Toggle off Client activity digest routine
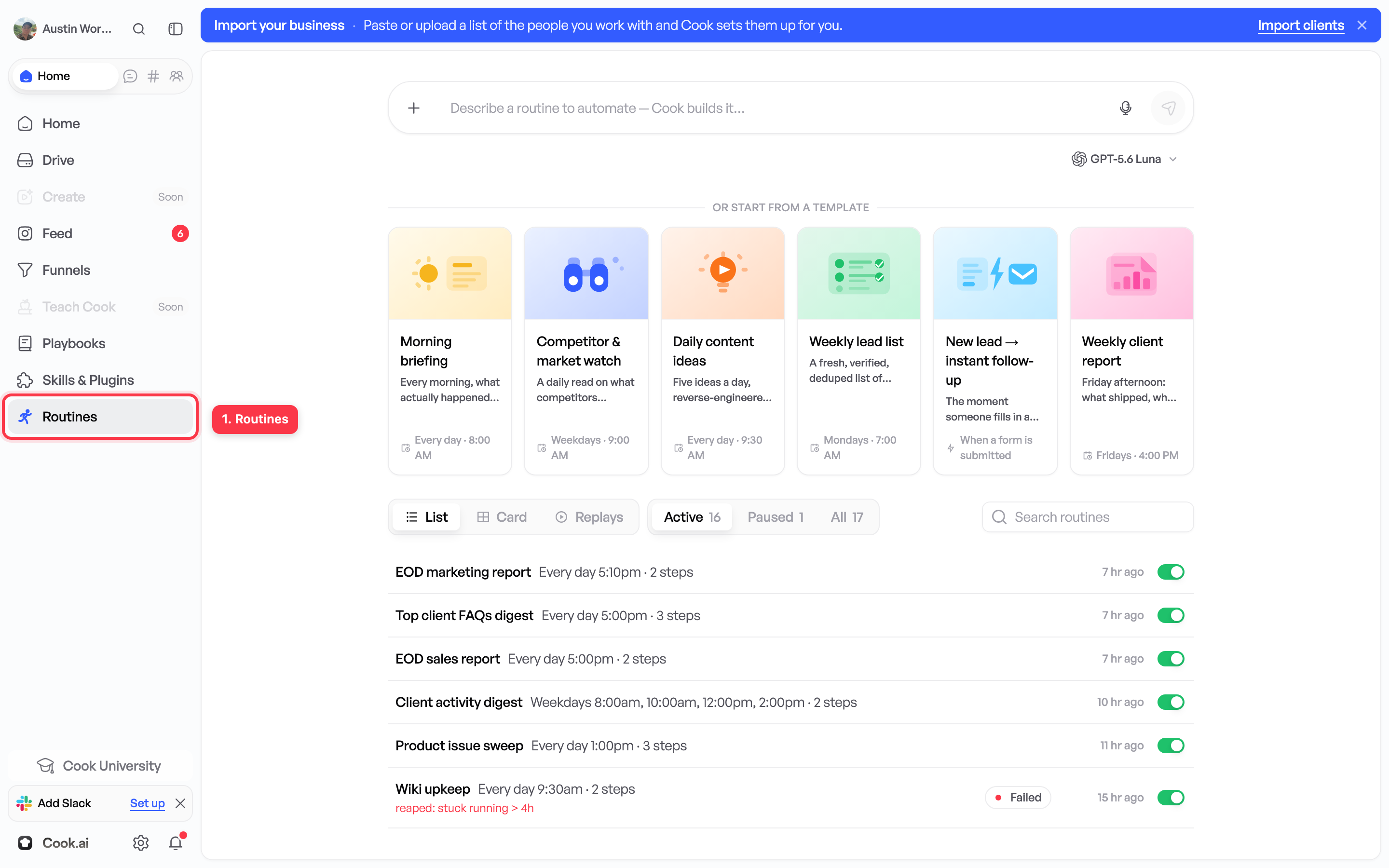1389x868 pixels. (1171, 702)
